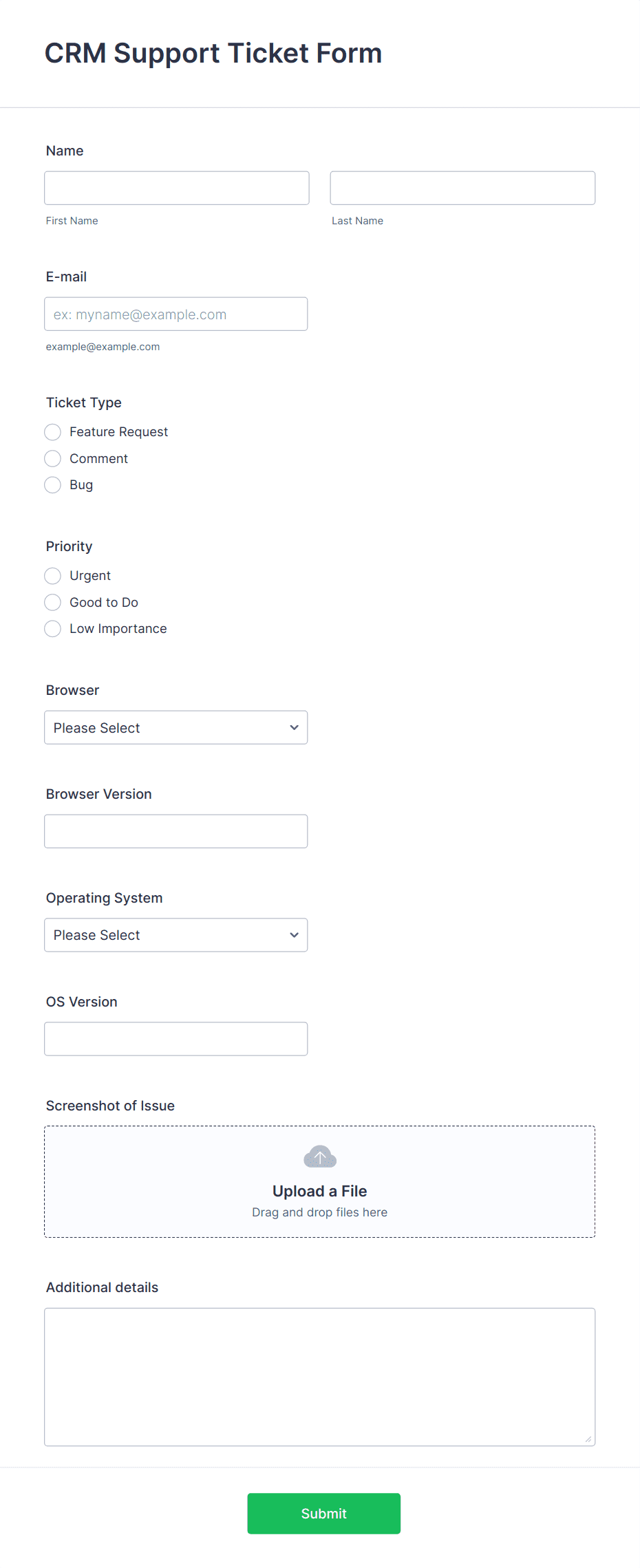Click the E-mail input field

175,314
